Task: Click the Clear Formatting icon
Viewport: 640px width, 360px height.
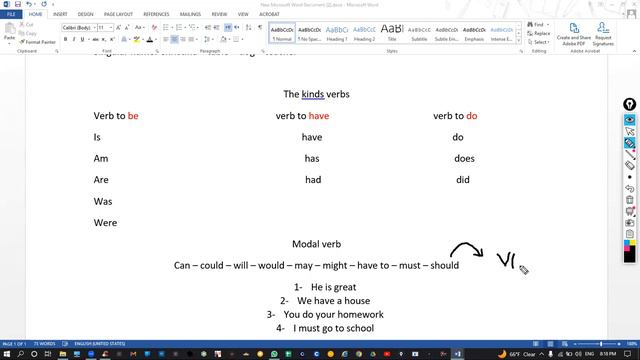Action: coord(154,28)
